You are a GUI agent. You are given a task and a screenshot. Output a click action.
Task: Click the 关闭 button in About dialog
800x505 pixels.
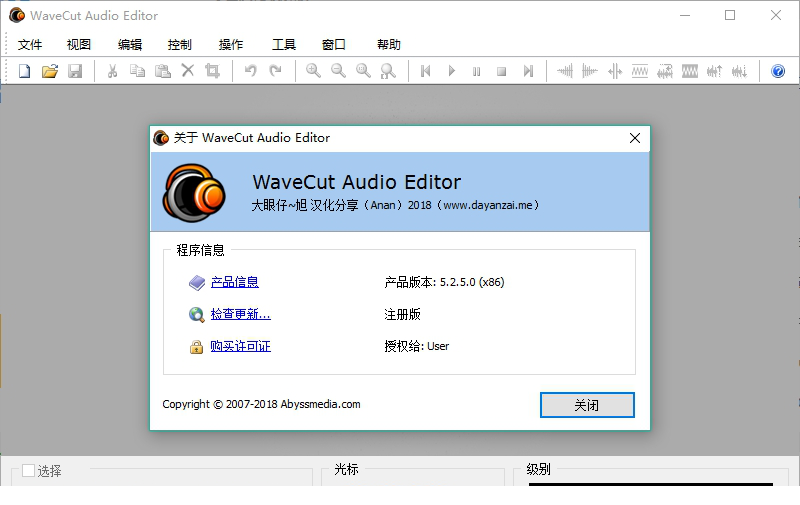coord(587,405)
